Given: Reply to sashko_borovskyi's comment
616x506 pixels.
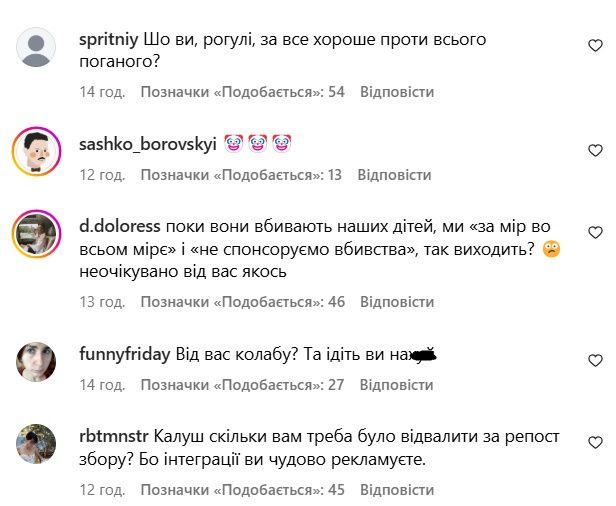Looking at the screenshot, I should coord(394,175).
